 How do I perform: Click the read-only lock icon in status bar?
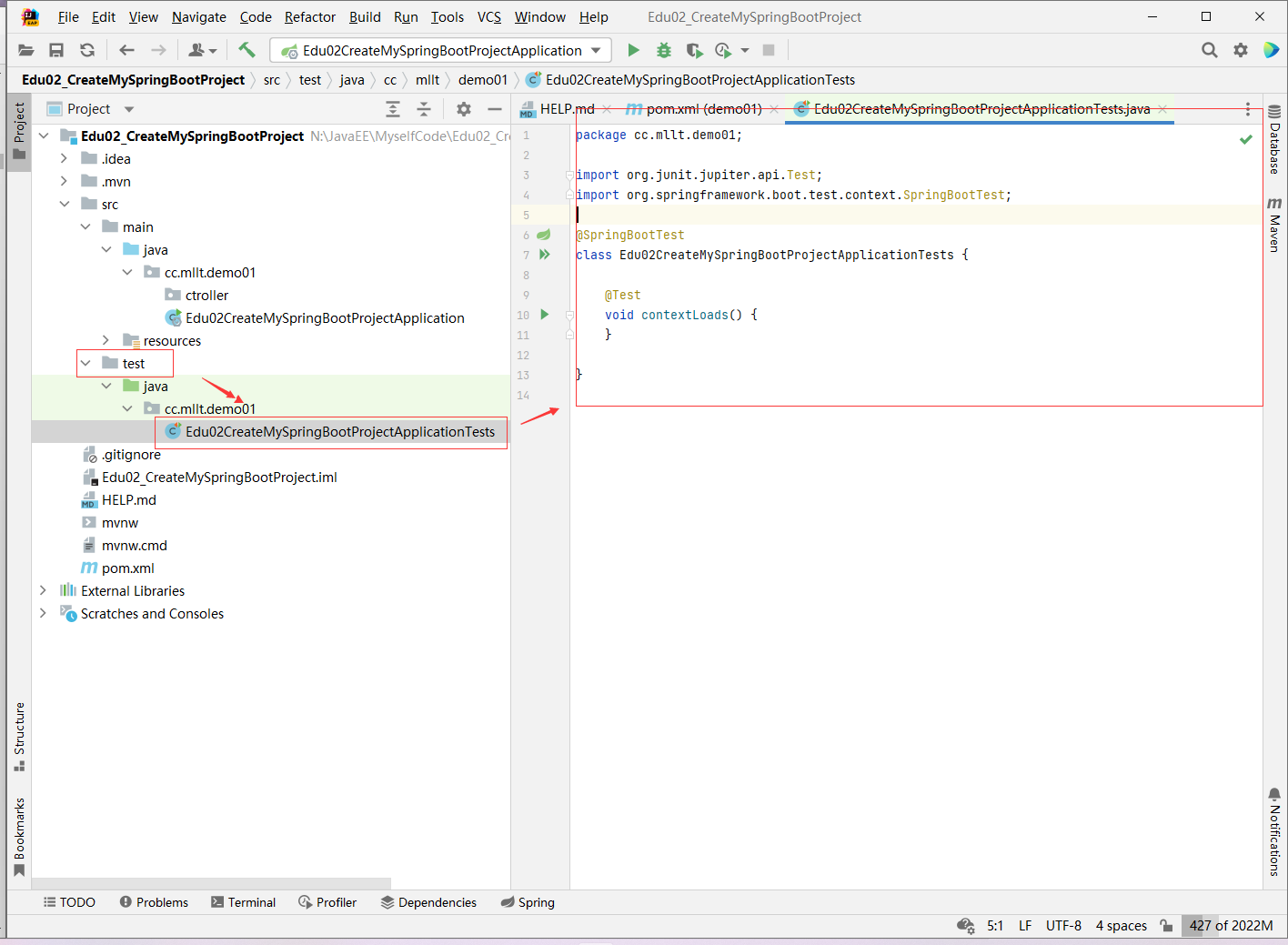[1166, 925]
